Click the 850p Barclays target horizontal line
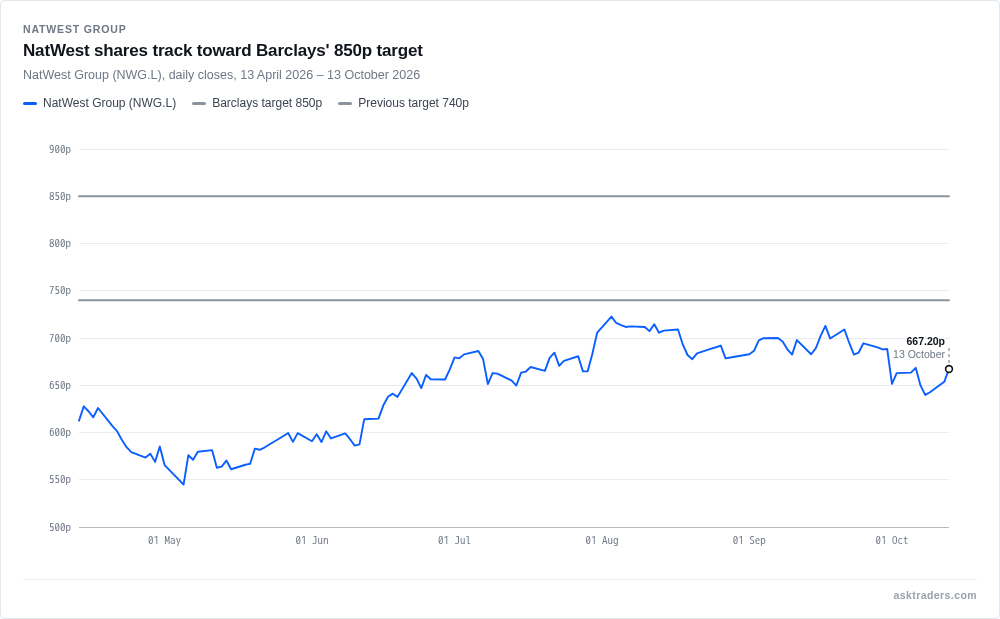The image size is (1000, 619). 514,196
